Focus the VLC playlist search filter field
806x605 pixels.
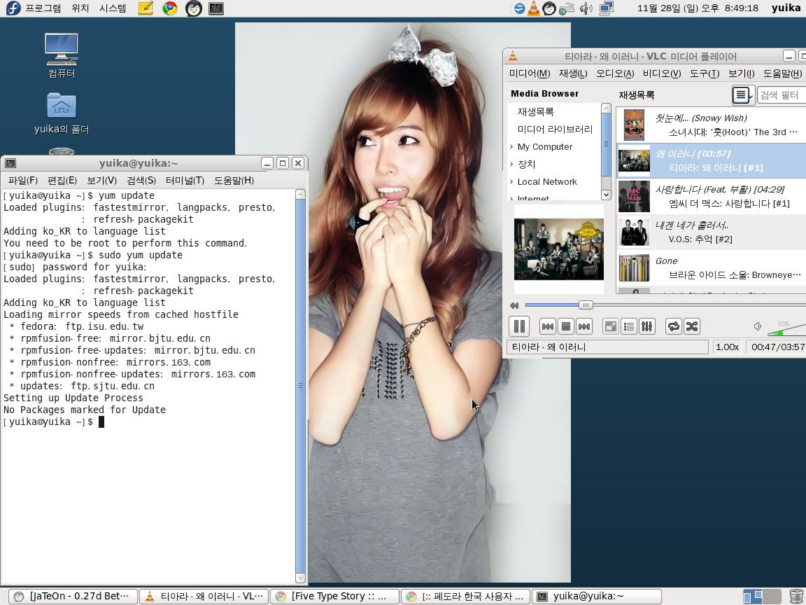(x=781, y=95)
